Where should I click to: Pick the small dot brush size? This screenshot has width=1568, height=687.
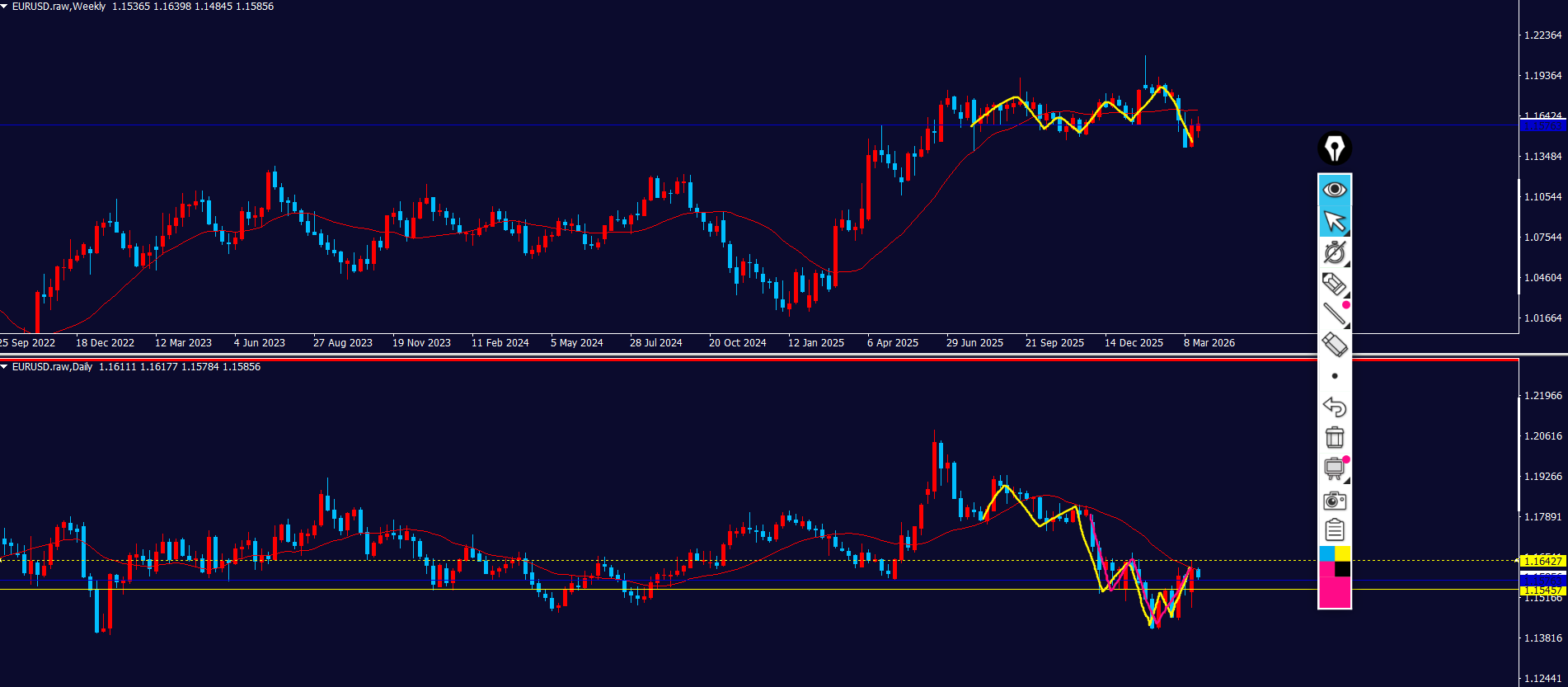(1335, 376)
